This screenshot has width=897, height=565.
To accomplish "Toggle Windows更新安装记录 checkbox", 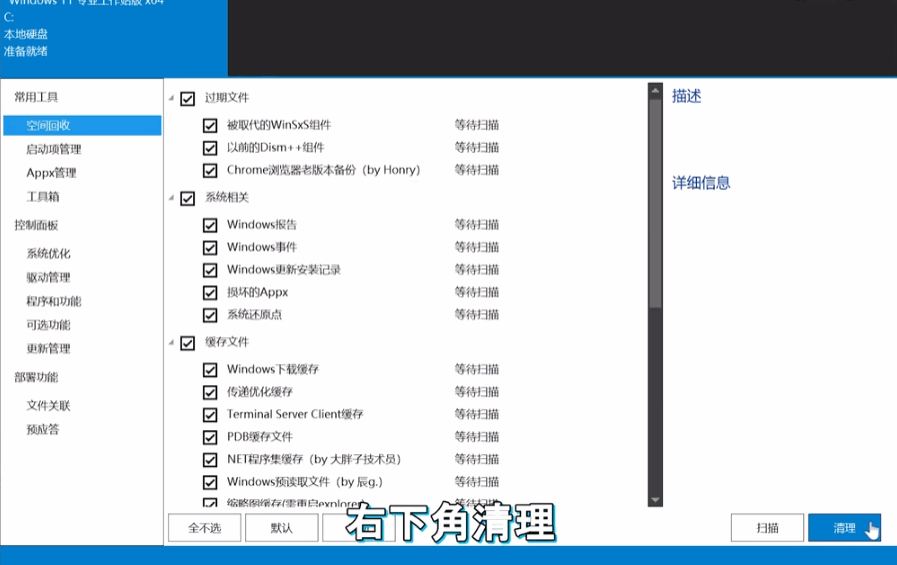I will coord(210,270).
